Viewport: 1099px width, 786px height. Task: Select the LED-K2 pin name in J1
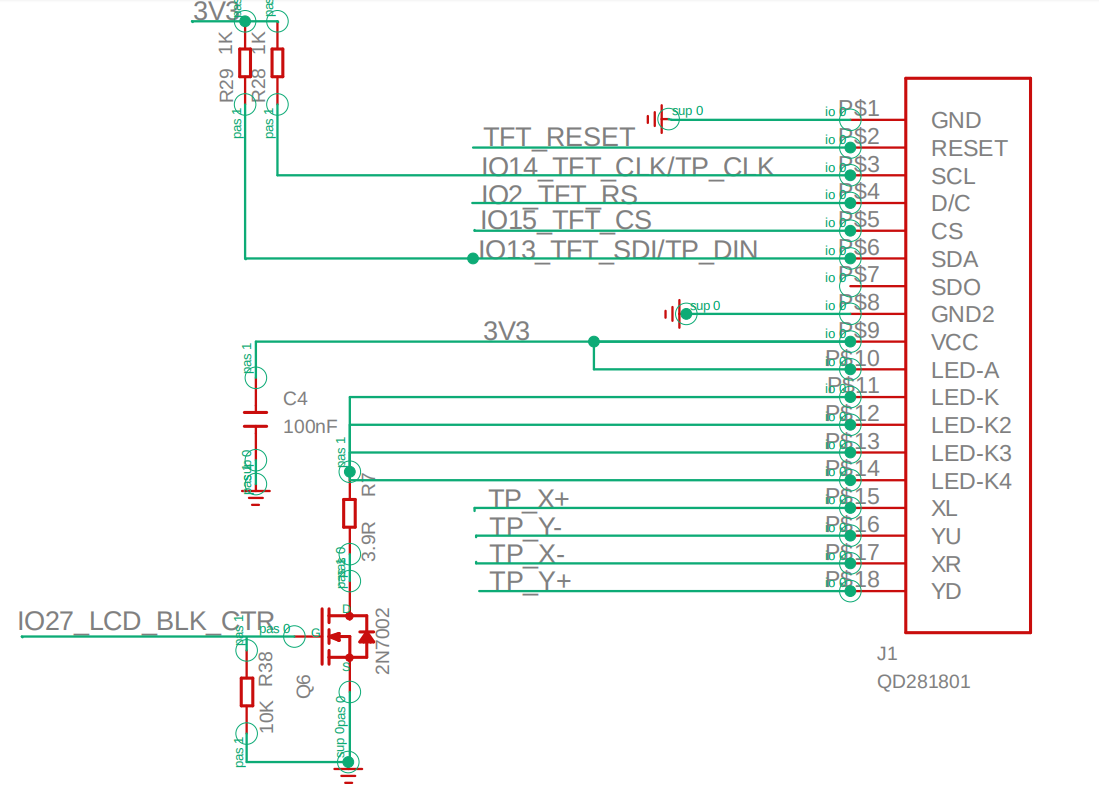[x=971, y=426]
